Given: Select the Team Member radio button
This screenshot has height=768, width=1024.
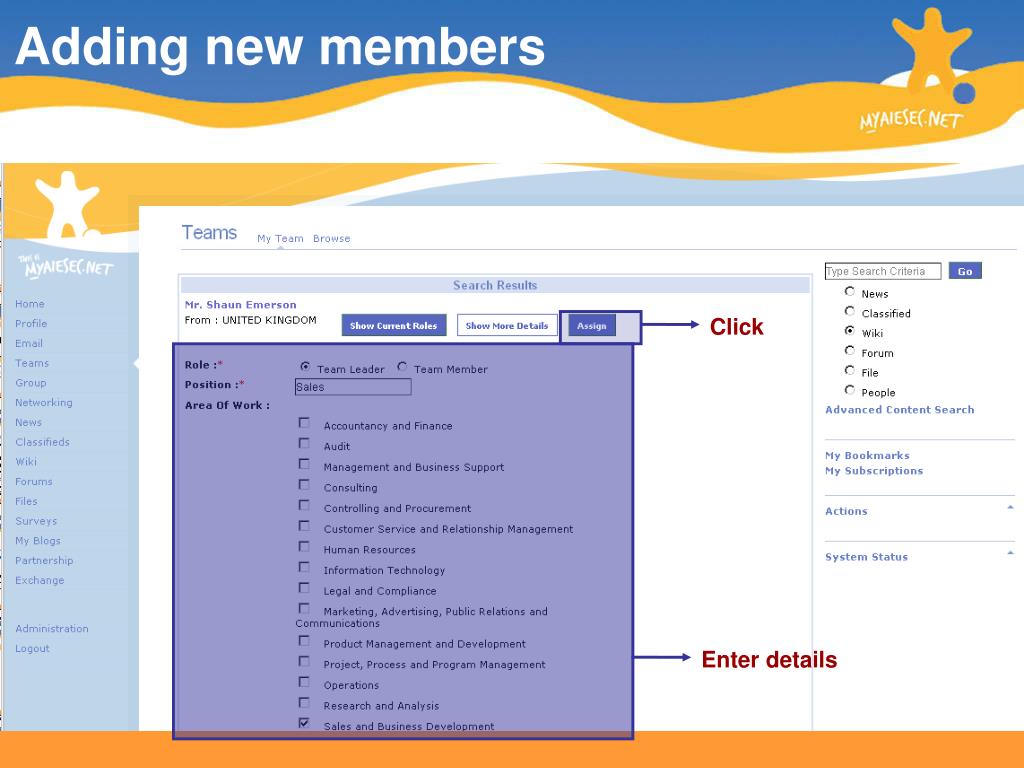Looking at the screenshot, I should [x=402, y=367].
